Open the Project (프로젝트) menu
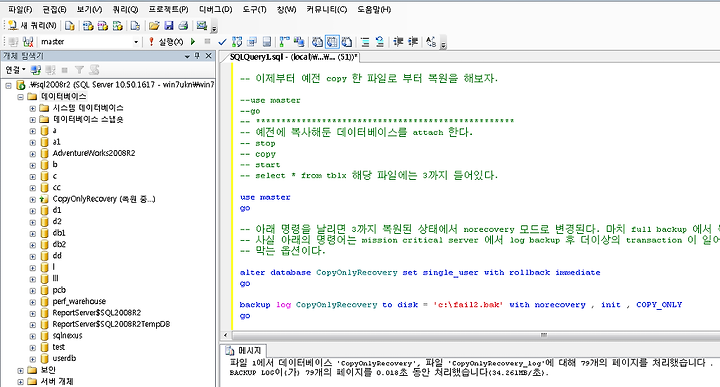 click(x=169, y=9)
